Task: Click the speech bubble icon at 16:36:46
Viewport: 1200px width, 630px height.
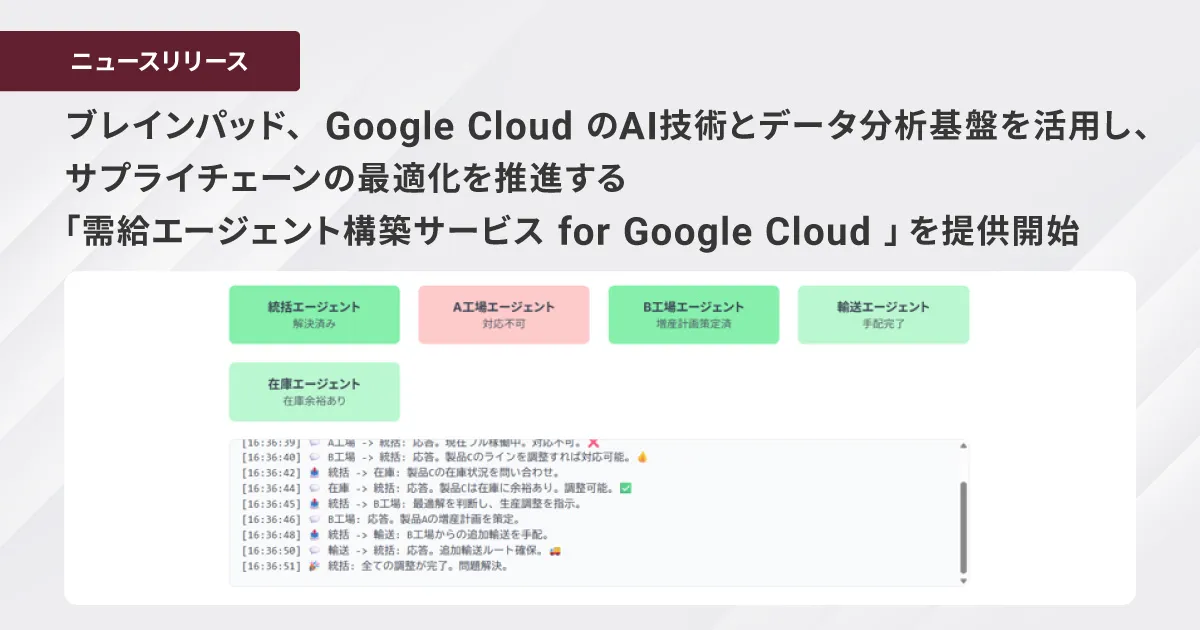Action: point(314,520)
